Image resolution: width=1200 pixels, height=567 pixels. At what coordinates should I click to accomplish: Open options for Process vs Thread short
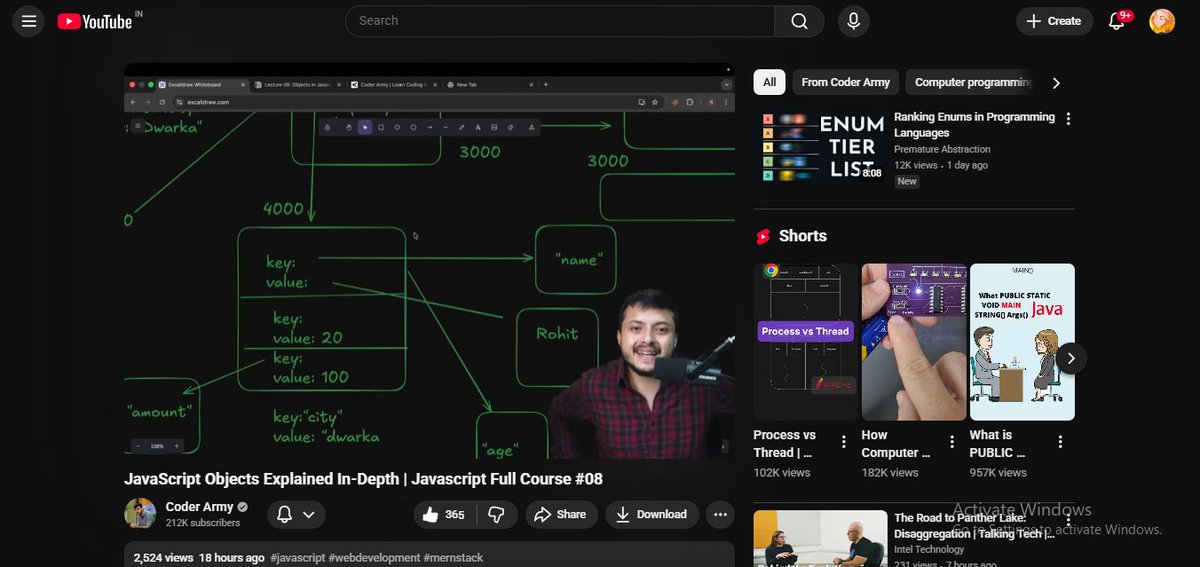844,442
